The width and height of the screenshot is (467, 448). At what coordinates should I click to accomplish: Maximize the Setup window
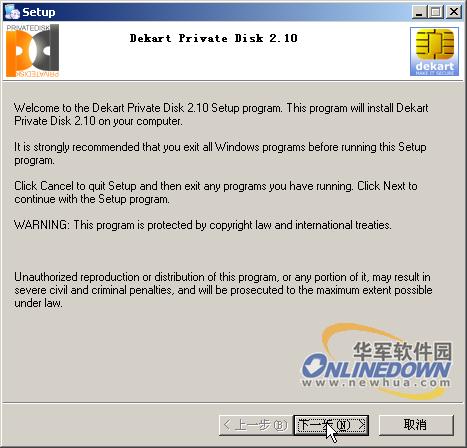(x=436, y=12)
